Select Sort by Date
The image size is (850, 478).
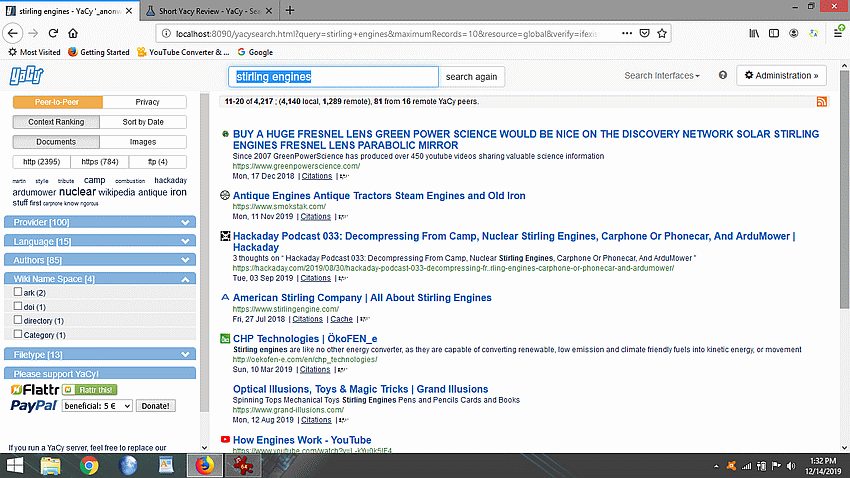(143, 122)
